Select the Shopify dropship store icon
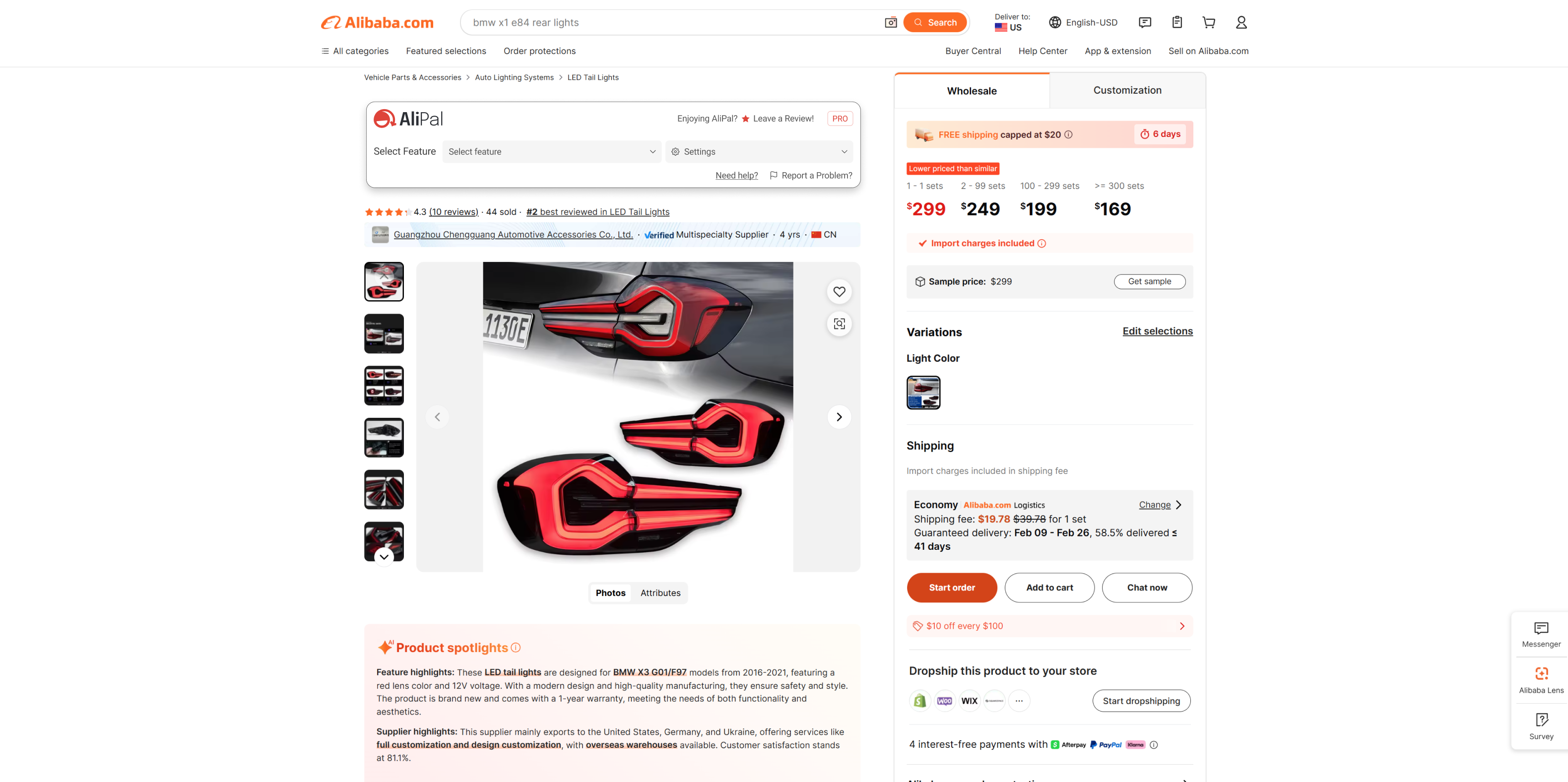 (920, 701)
